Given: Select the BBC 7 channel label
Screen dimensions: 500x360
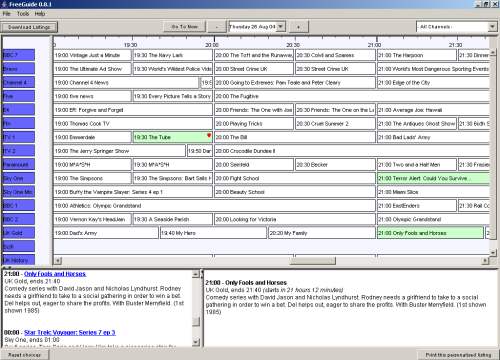Looking at the screenshot, I should pos(19,55).
